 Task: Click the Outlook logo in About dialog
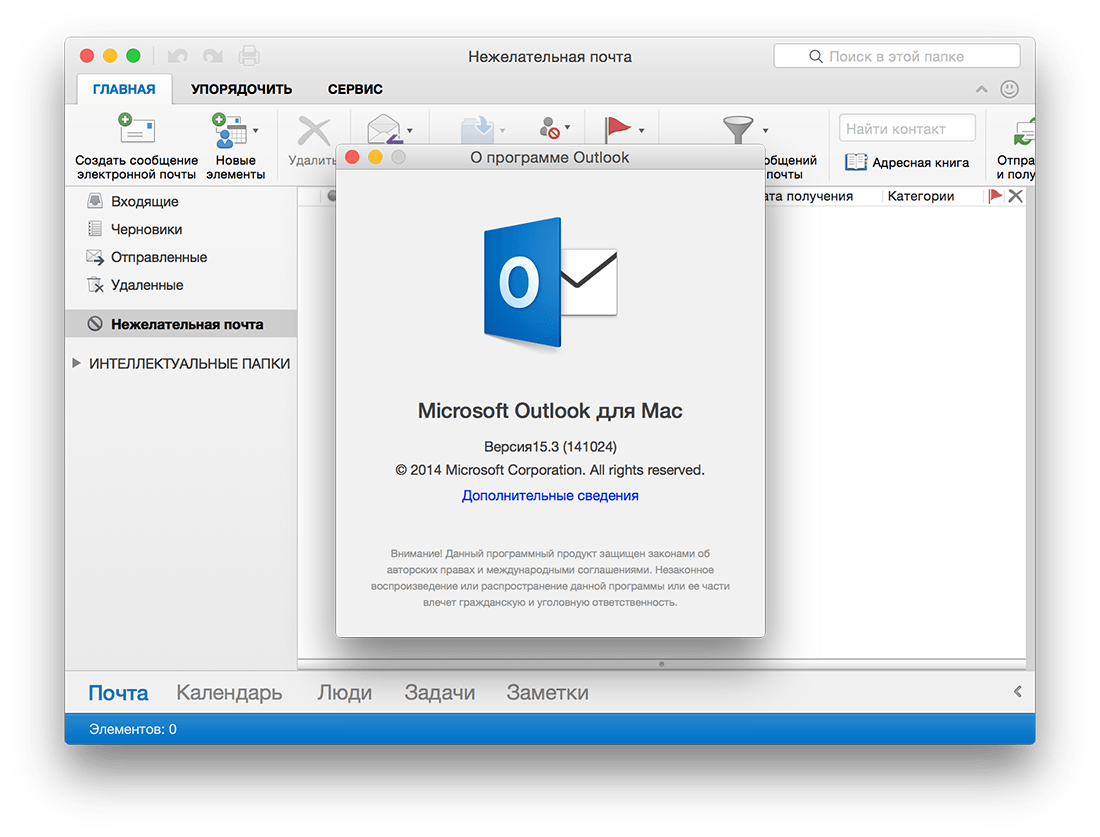[x=550, y=282]
